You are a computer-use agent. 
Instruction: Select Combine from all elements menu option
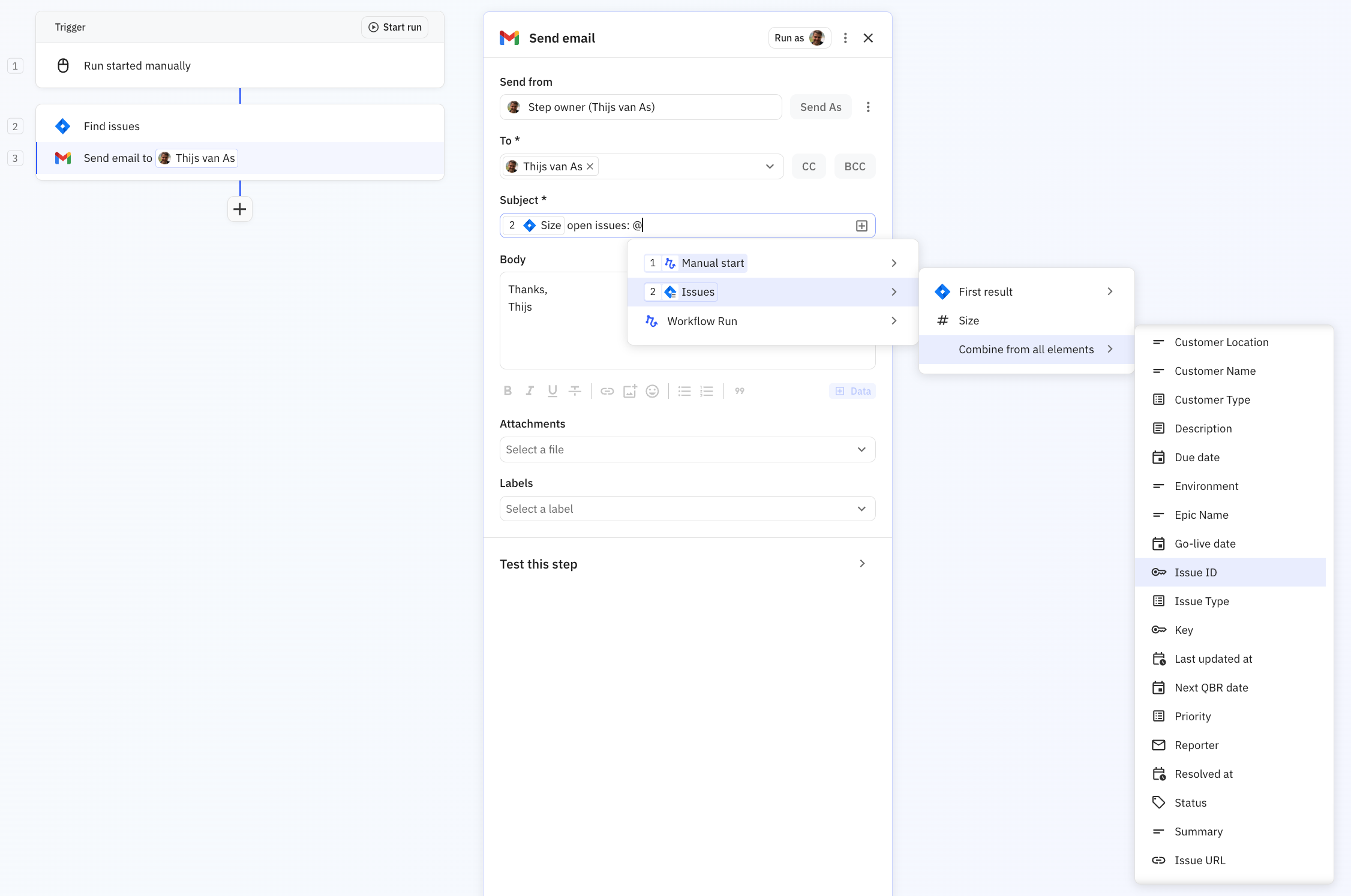tap(1026, 349)
